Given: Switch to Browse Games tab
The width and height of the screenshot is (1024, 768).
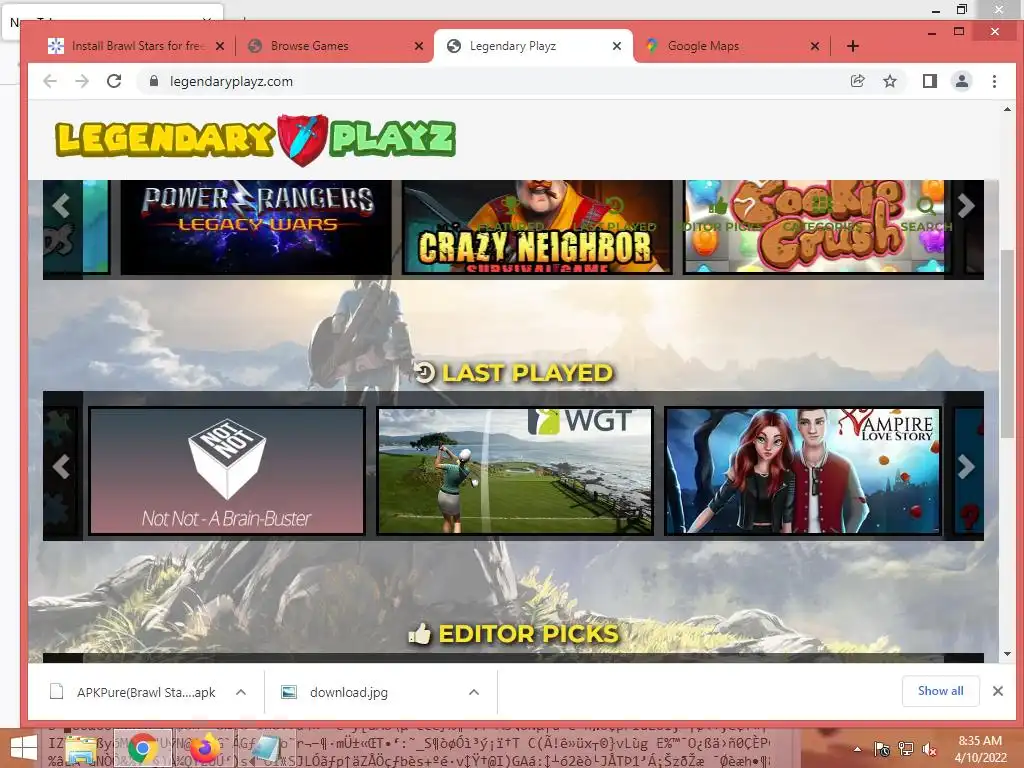Looking at the screenshot, I should point(310,46).
